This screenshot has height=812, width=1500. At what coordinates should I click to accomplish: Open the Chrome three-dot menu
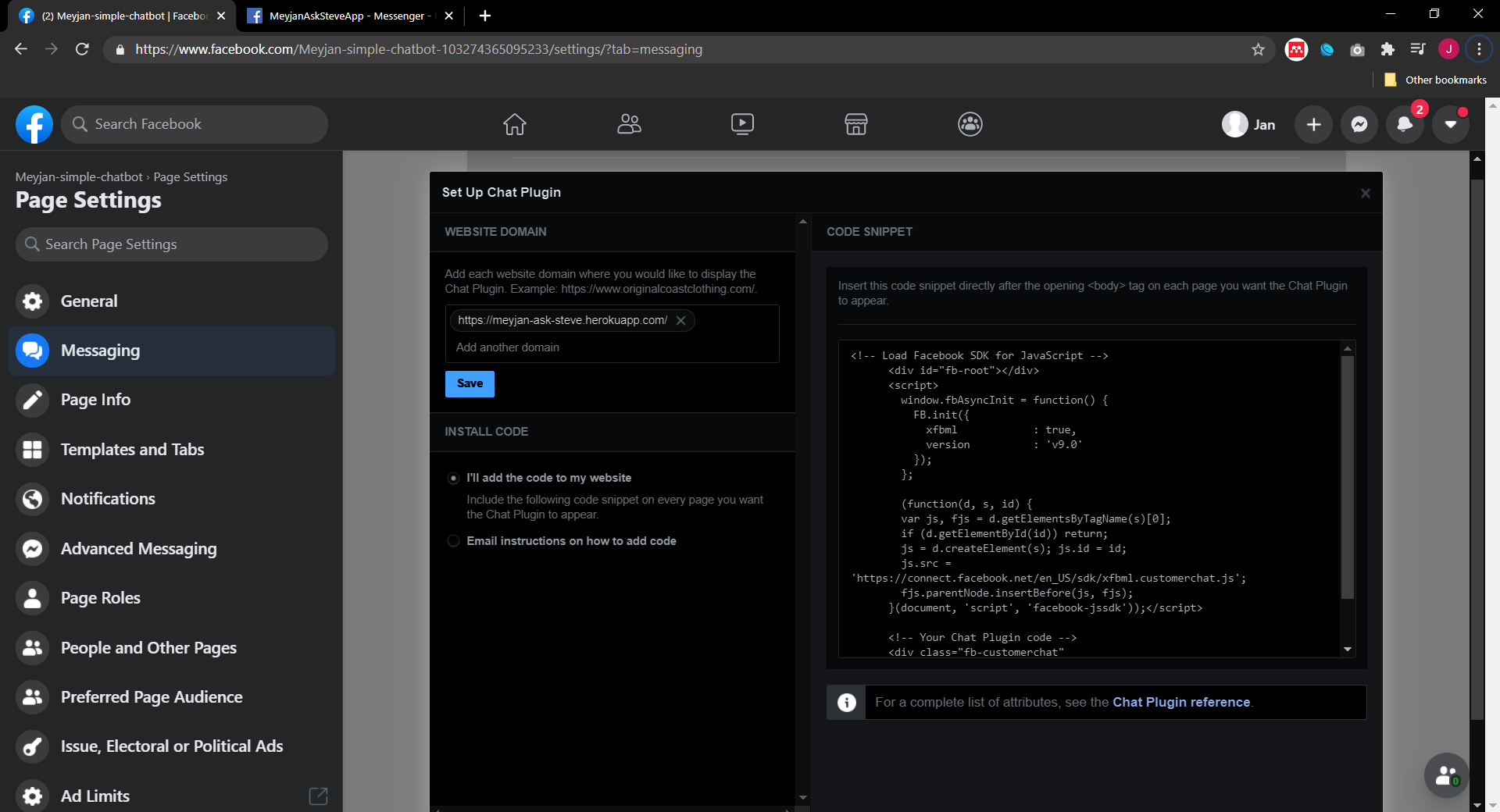(1479, 49)
